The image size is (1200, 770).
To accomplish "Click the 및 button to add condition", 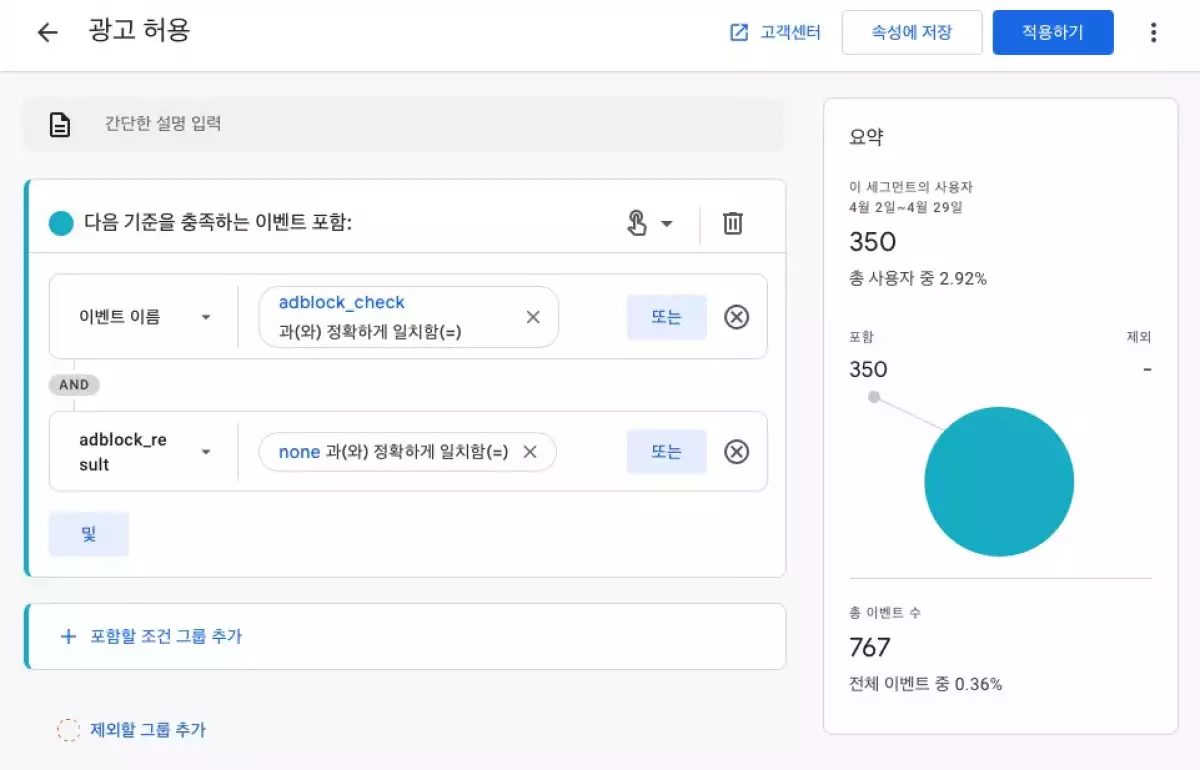I will click(x=89, y=534).
